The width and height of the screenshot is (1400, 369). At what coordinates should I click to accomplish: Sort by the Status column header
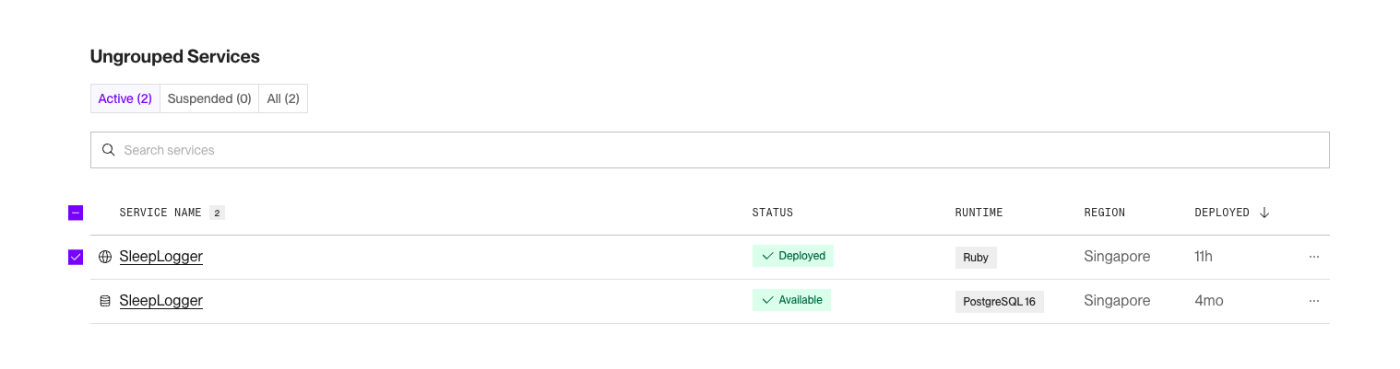pos(772,213)
